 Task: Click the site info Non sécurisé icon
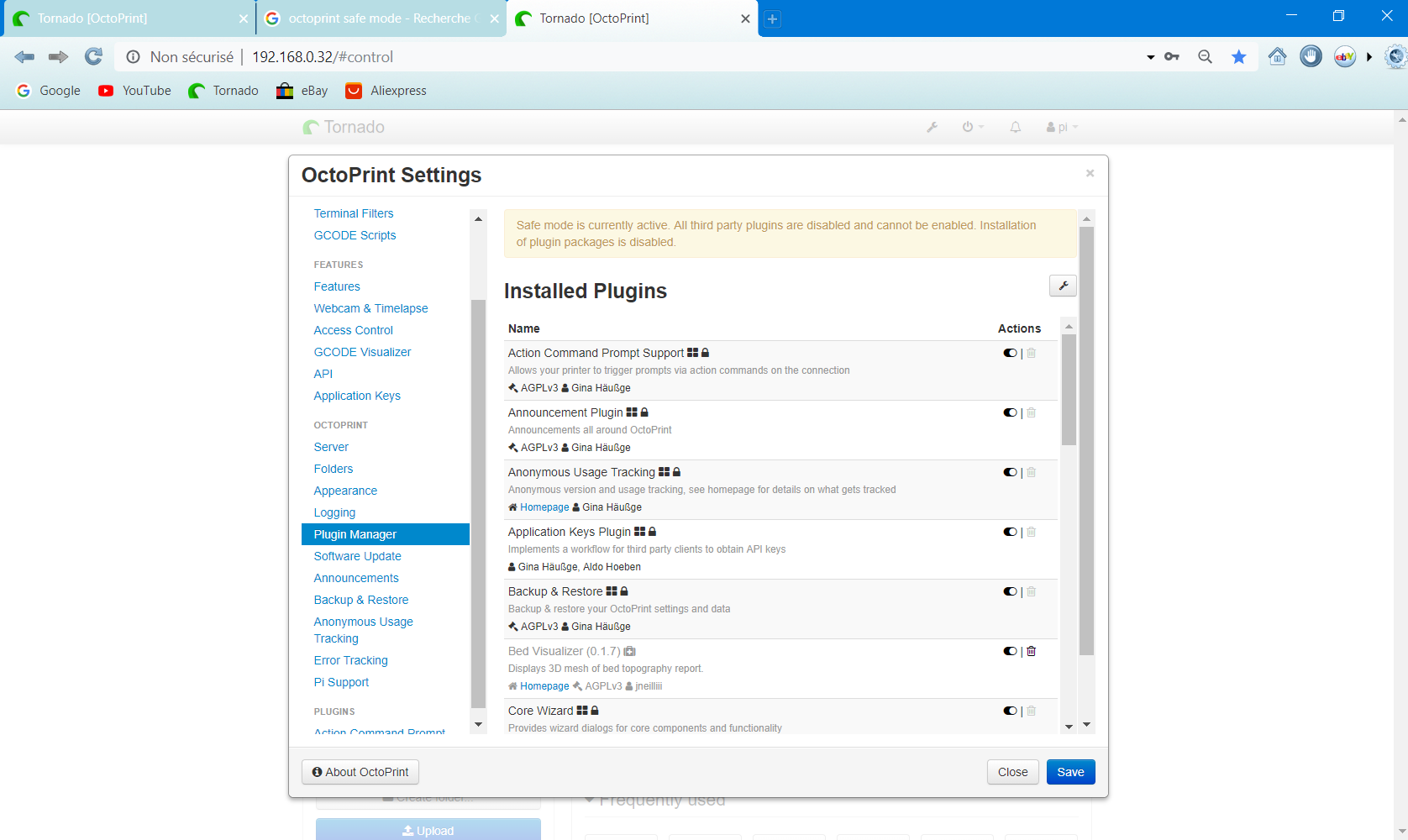(x=133, y=57)
